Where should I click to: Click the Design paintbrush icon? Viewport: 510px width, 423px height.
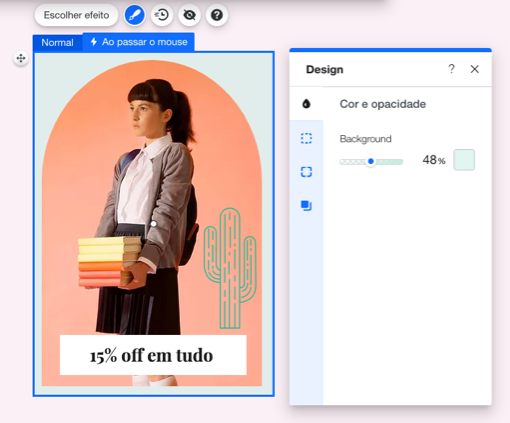click(135, 15)
